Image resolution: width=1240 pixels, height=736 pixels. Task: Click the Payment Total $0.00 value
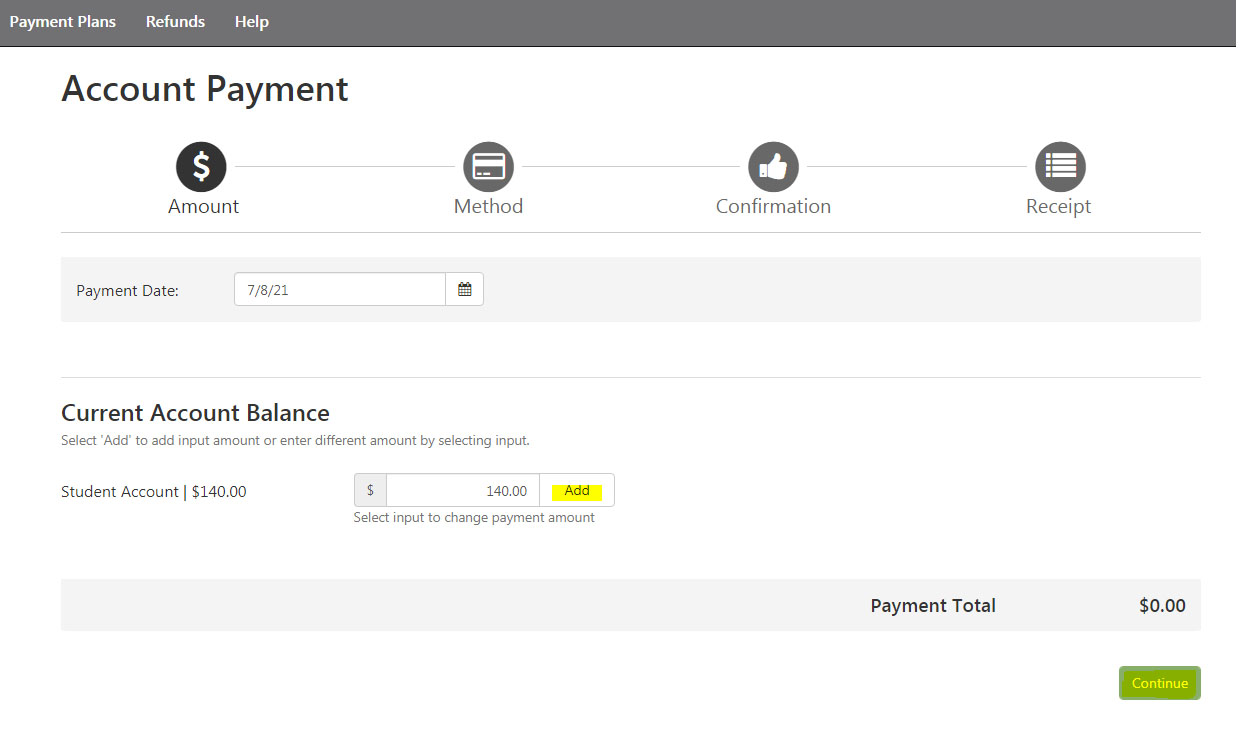(1162, 606)
